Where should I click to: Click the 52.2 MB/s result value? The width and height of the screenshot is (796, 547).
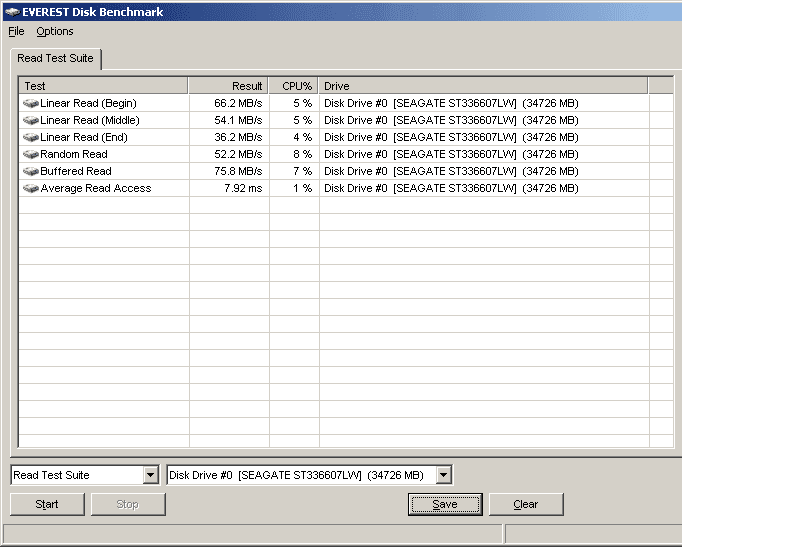(238, 154)
